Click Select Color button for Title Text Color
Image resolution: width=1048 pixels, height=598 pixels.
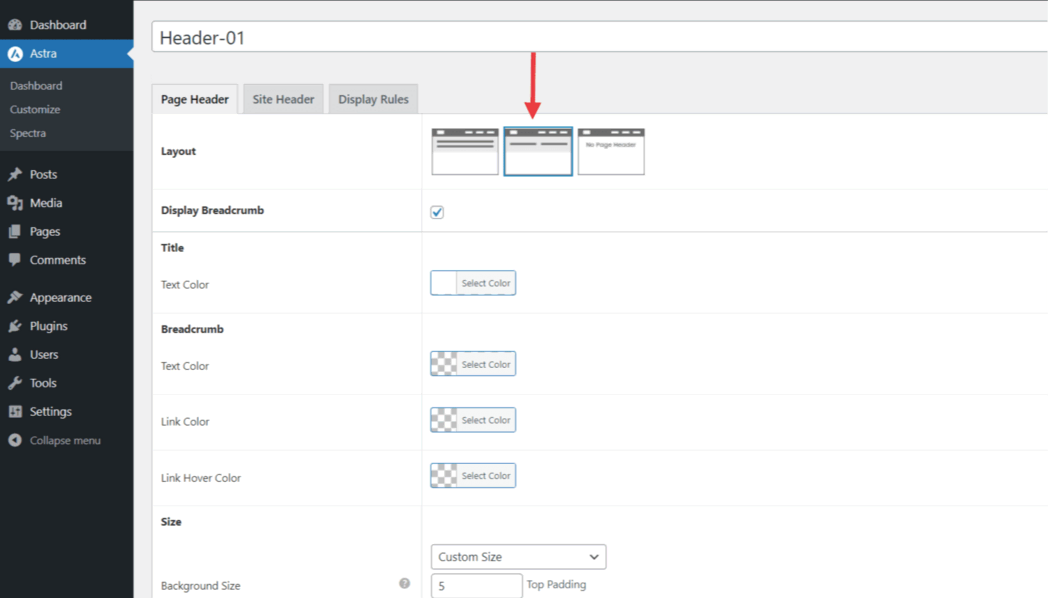(486, 283)
